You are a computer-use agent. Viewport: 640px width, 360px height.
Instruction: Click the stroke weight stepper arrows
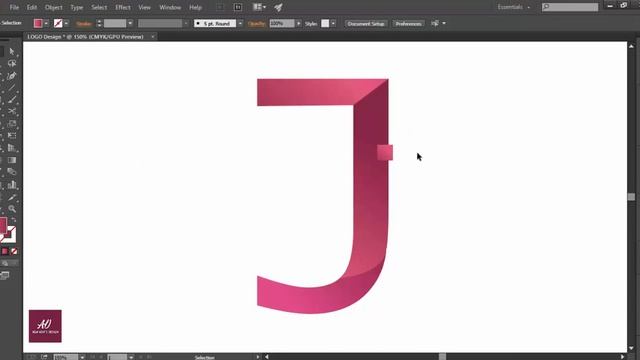(99, 24)
